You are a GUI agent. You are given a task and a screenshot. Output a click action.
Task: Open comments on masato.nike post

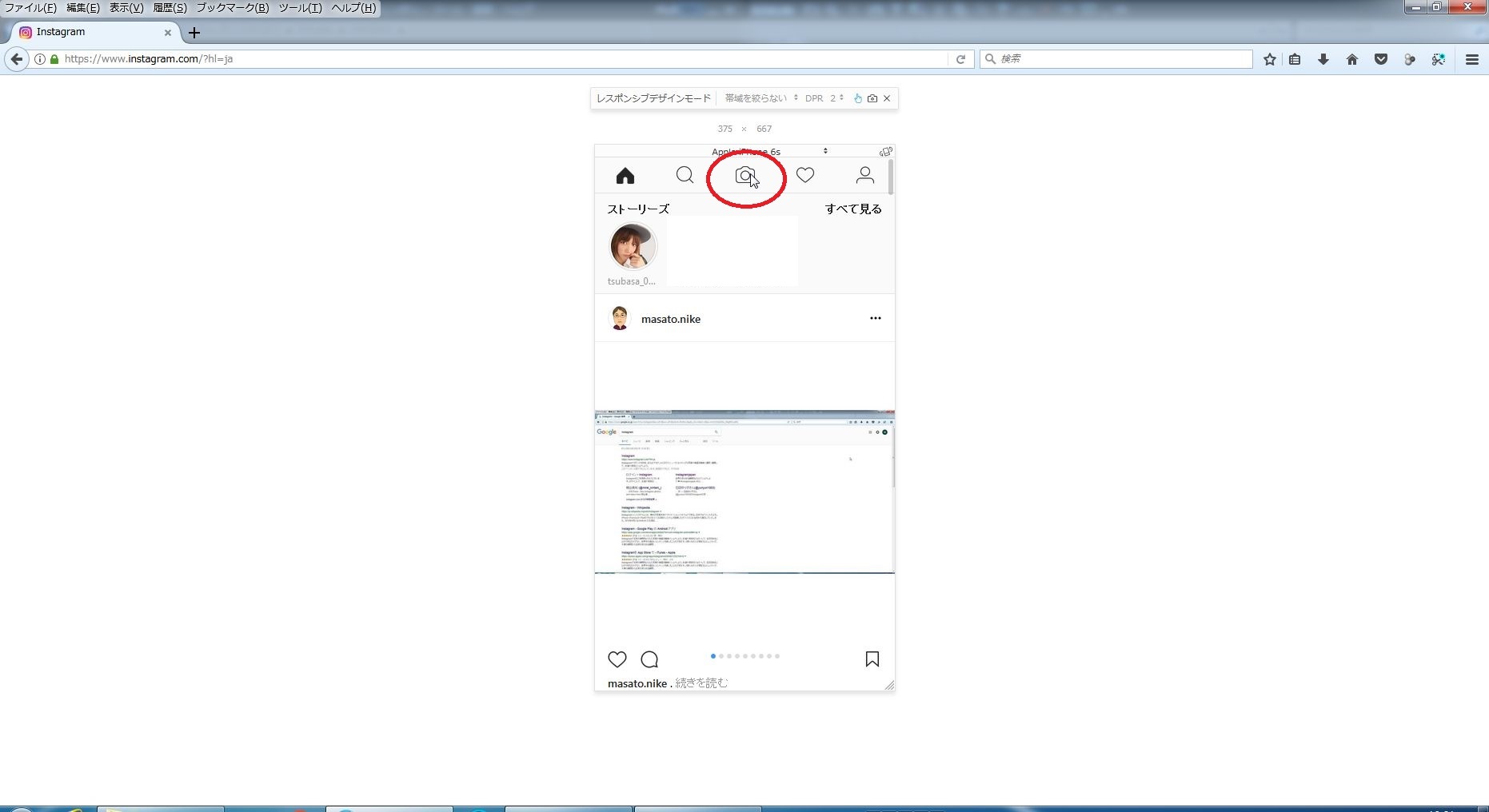(649, 659)
